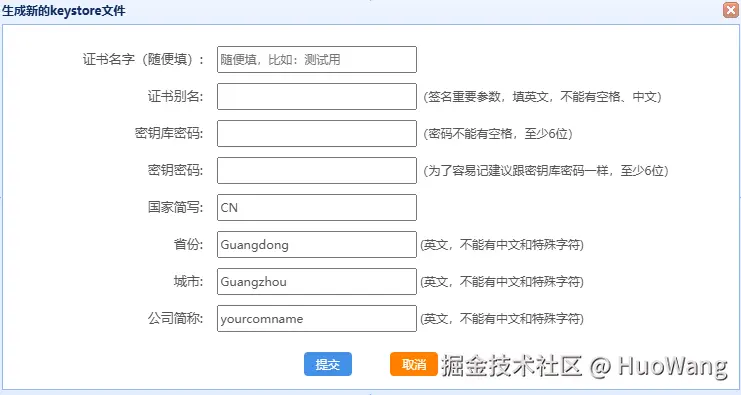The image size is (741, 395).
Task: Click the 密钥库密码 label
Action: pos(169,133)
